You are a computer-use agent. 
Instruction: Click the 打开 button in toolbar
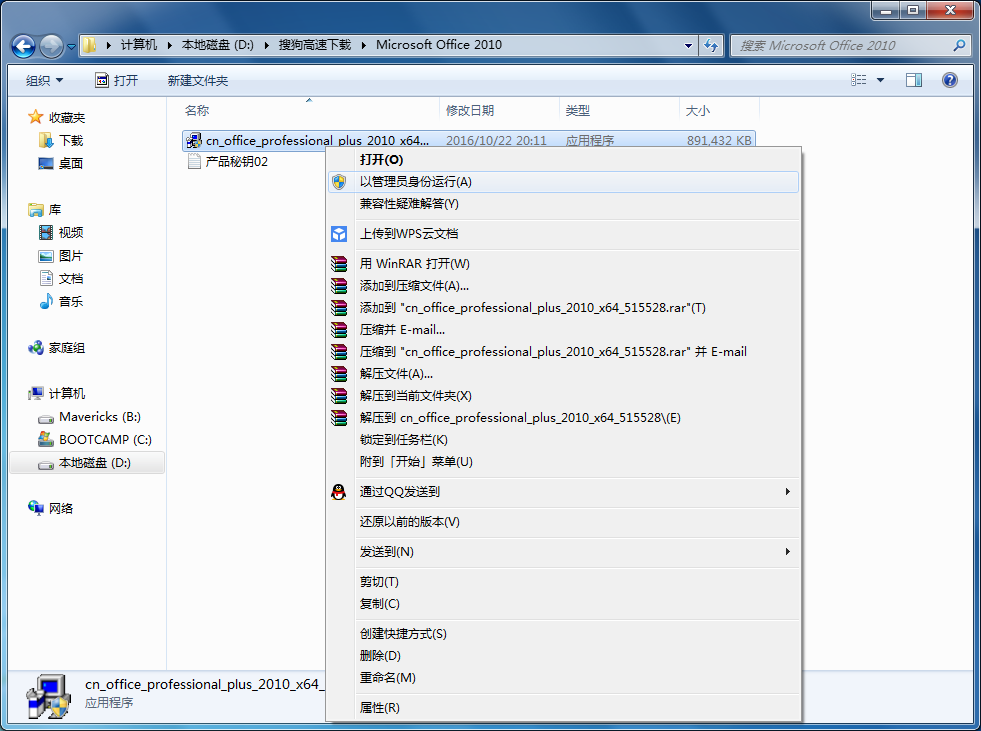coord(116,80)
